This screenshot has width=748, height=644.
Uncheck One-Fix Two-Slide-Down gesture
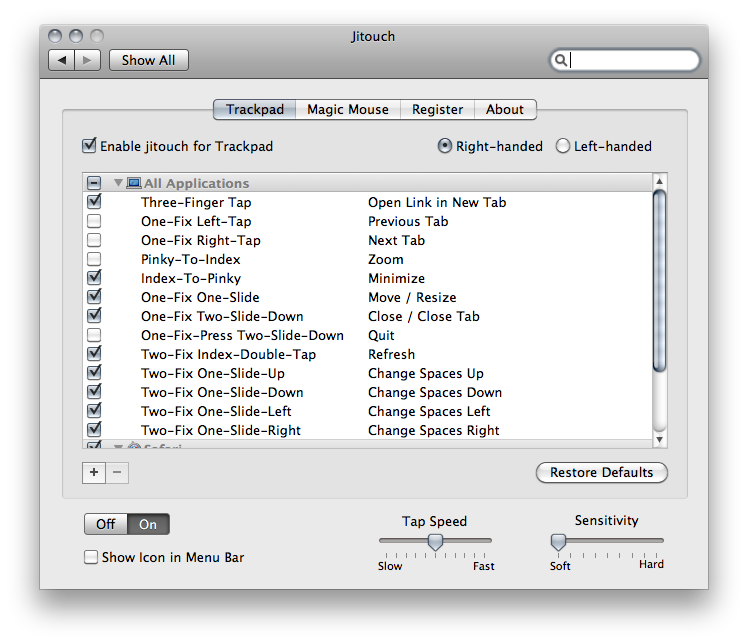click(94, 315)
